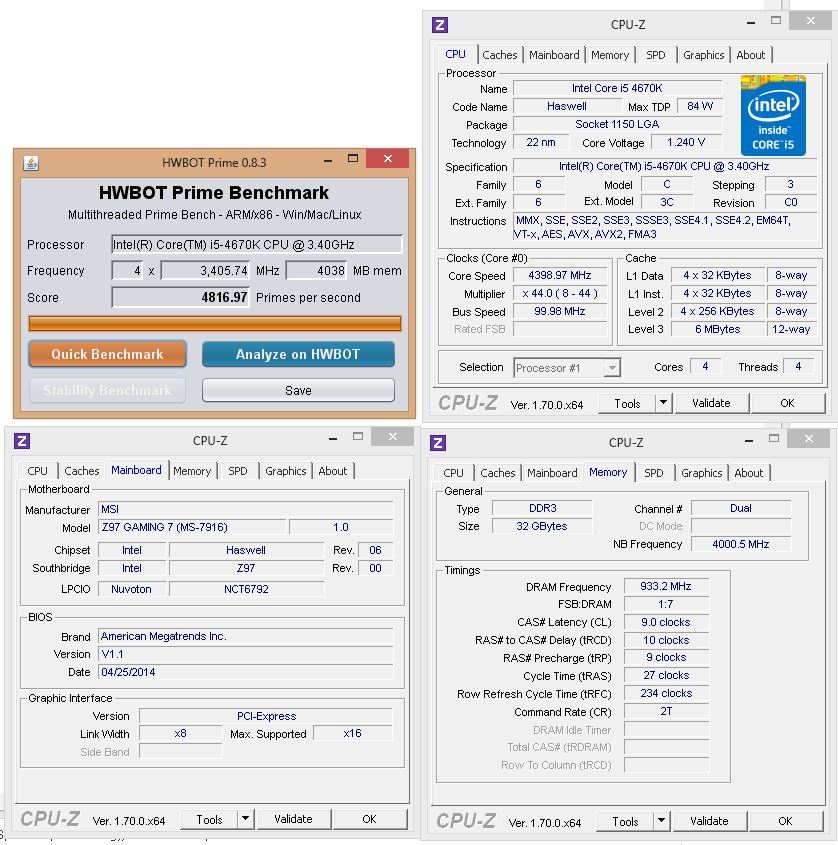Open About tab in CPU window
Viewport: 838px width, 845px height.
(751, 55)
